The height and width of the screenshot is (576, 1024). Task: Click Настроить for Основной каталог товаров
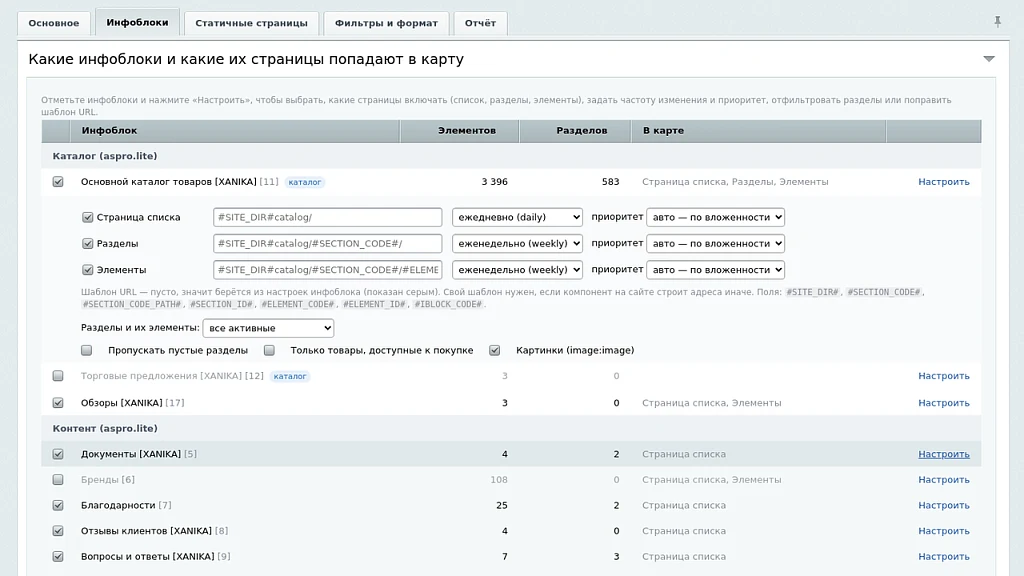tap(944, 182)
